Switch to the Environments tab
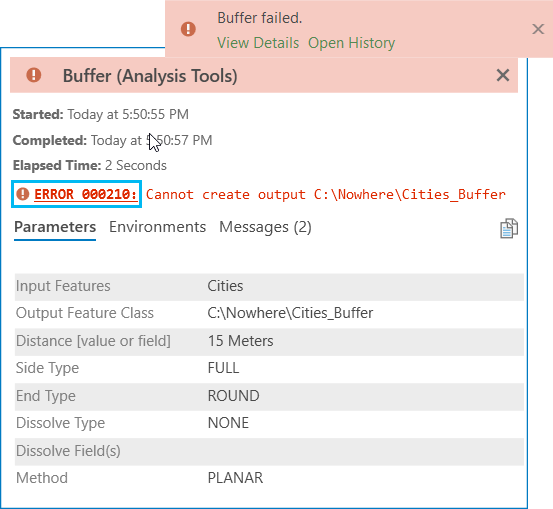 click(x=157, y=227)
